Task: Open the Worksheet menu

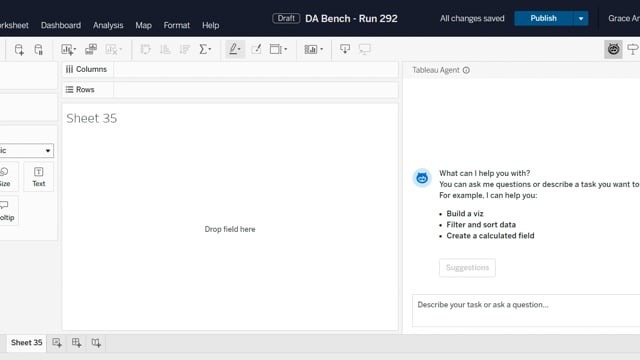Action: click(x=14, y=25)
